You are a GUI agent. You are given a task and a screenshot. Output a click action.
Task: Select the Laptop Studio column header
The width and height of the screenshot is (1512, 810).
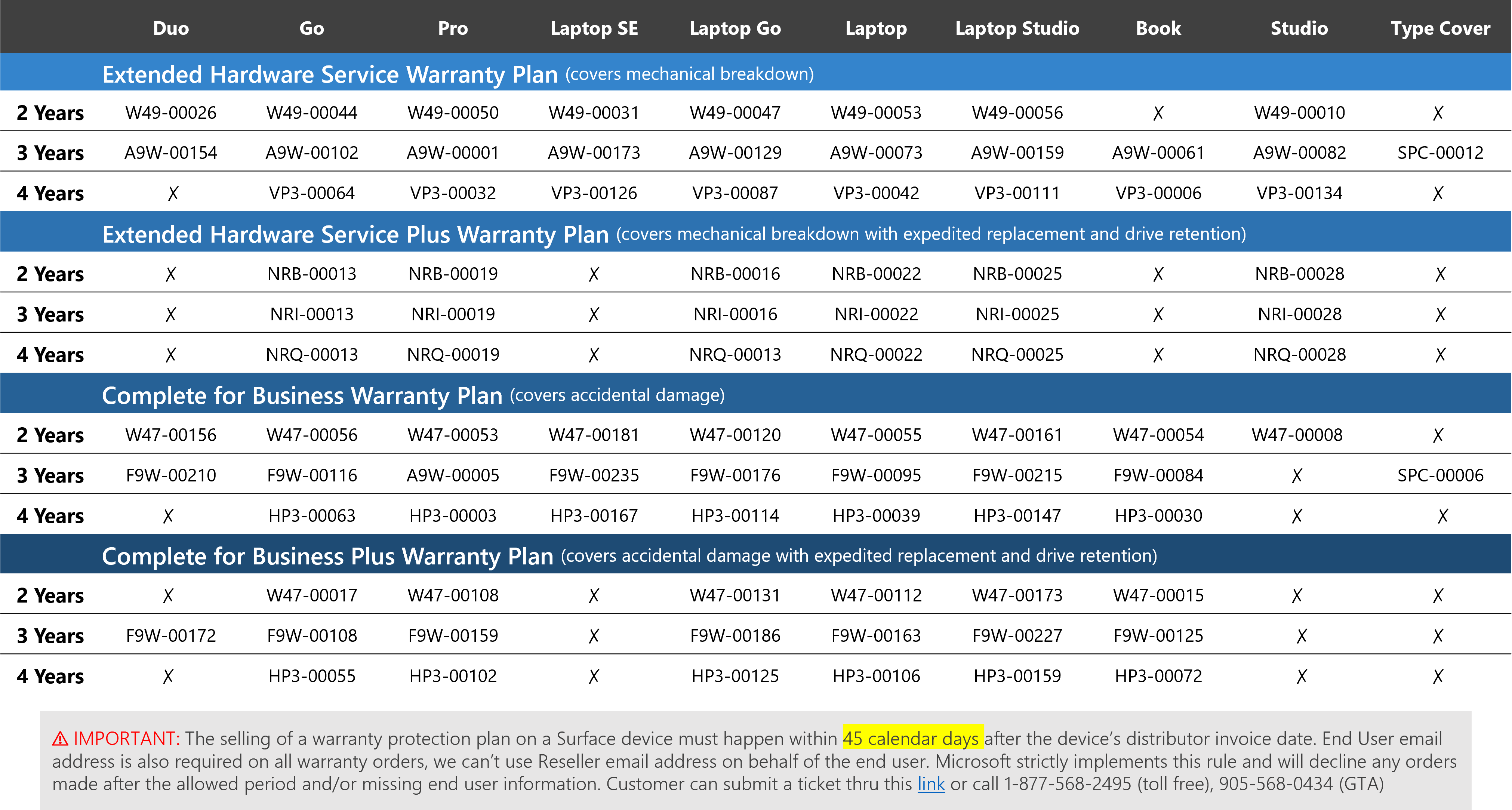(1017, 28)
